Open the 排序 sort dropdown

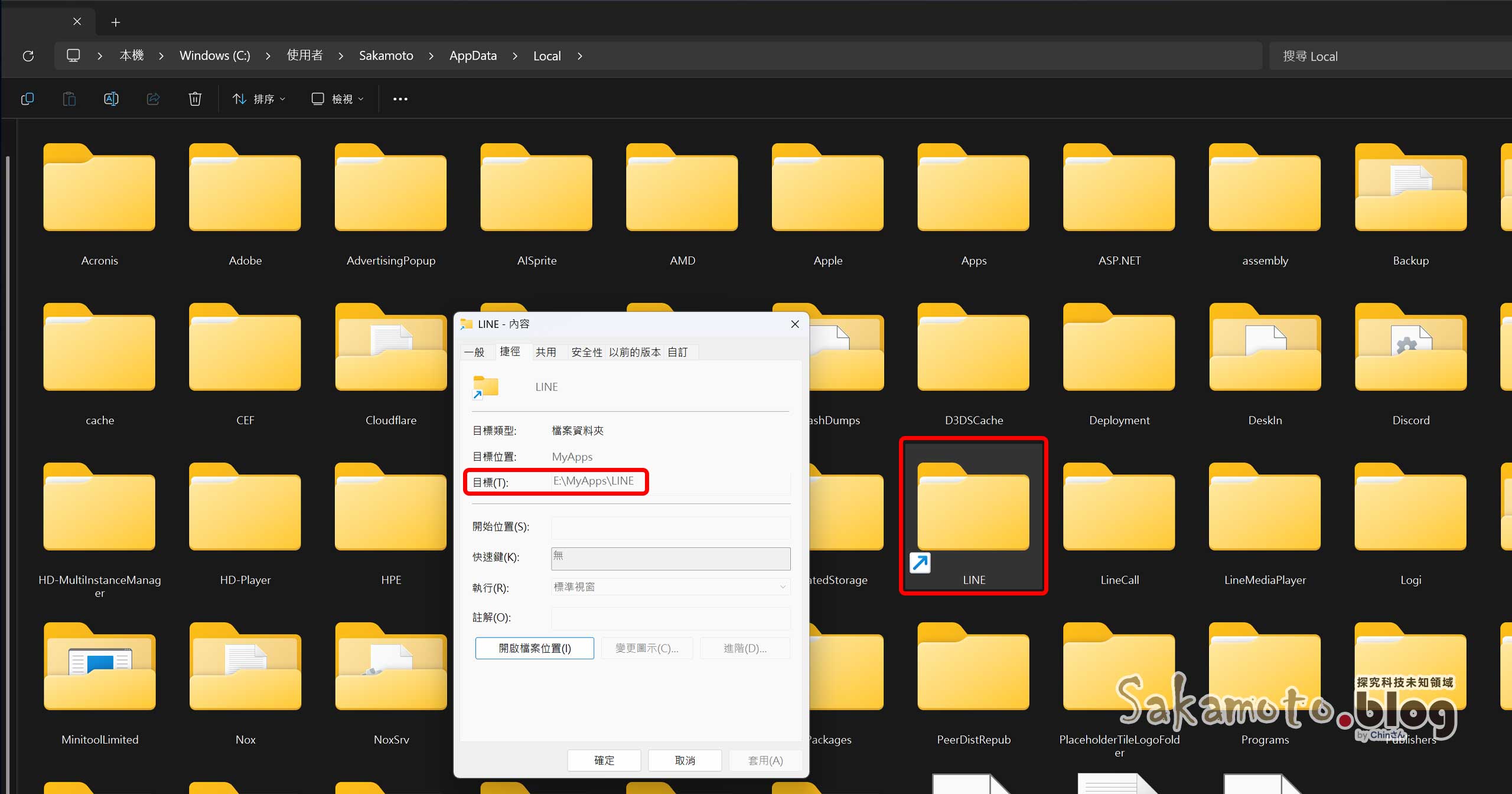259,99
